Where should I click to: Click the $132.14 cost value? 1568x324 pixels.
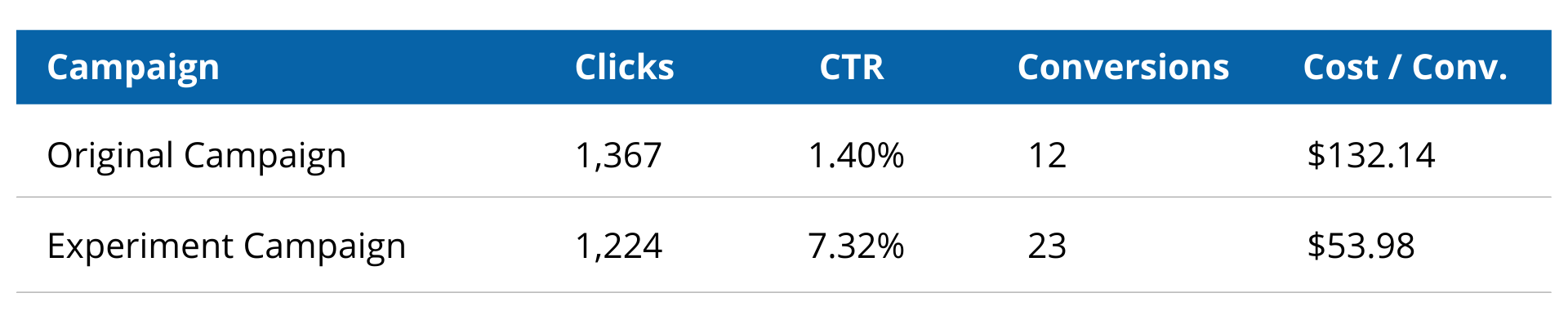1370,155
